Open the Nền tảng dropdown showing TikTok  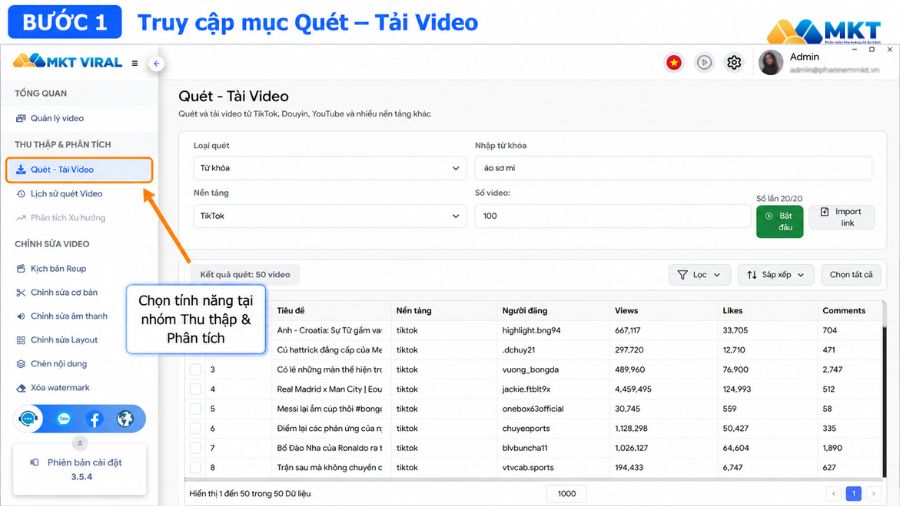point(329,216)
